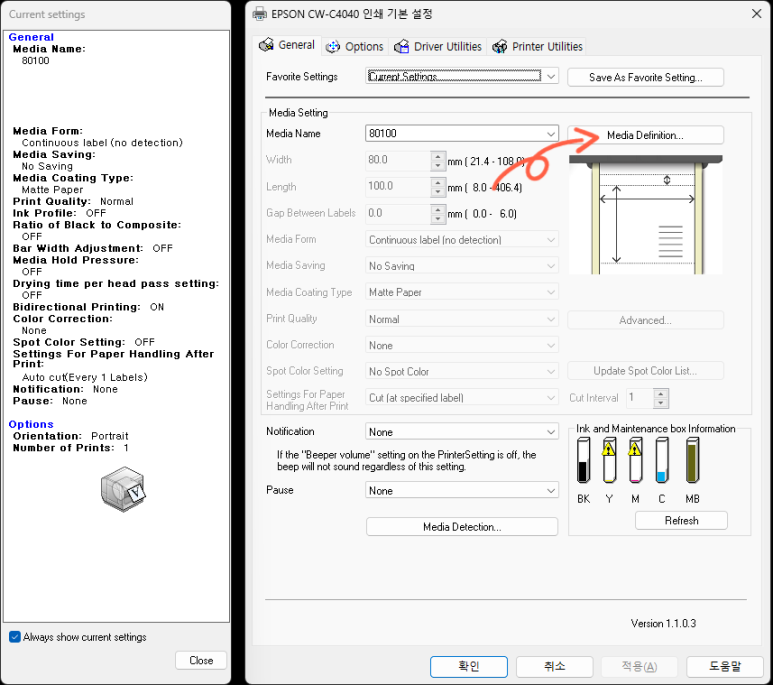
Task: Click the General tab icon
Action: coord(266,44)
